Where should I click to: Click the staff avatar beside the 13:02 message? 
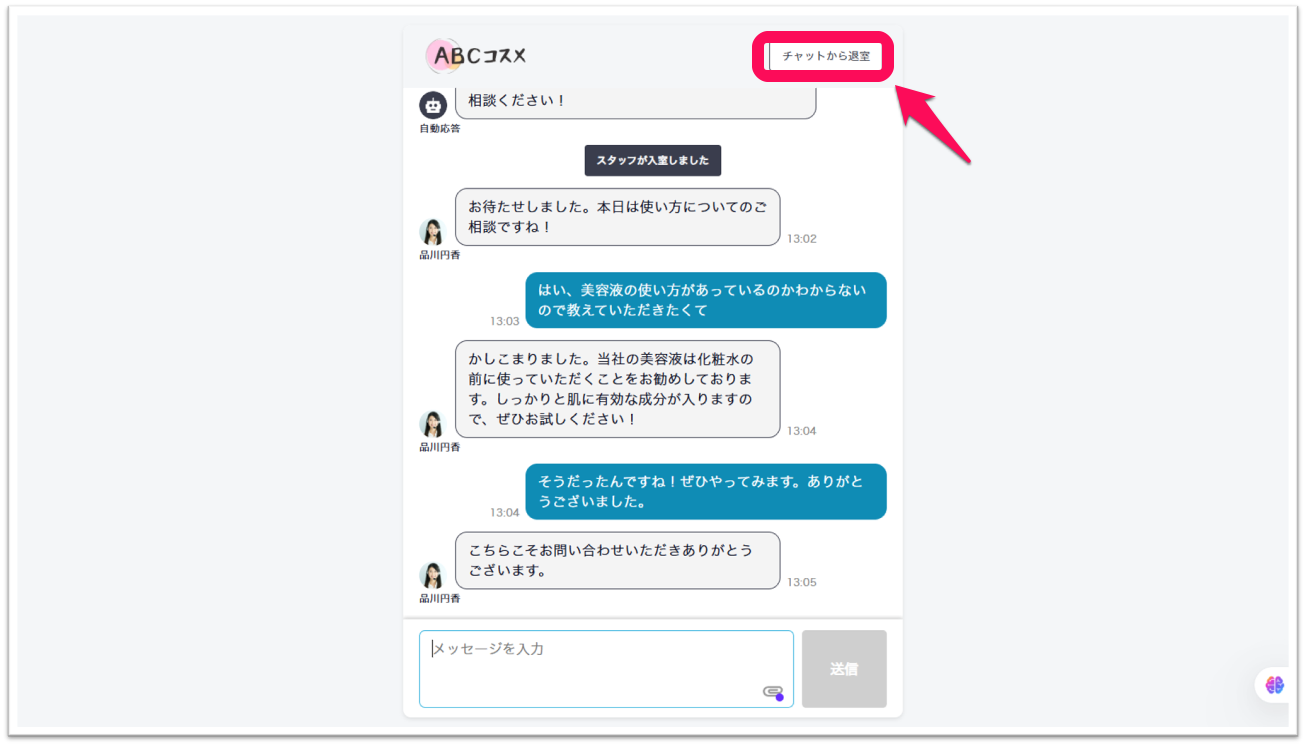coord(432,232)
